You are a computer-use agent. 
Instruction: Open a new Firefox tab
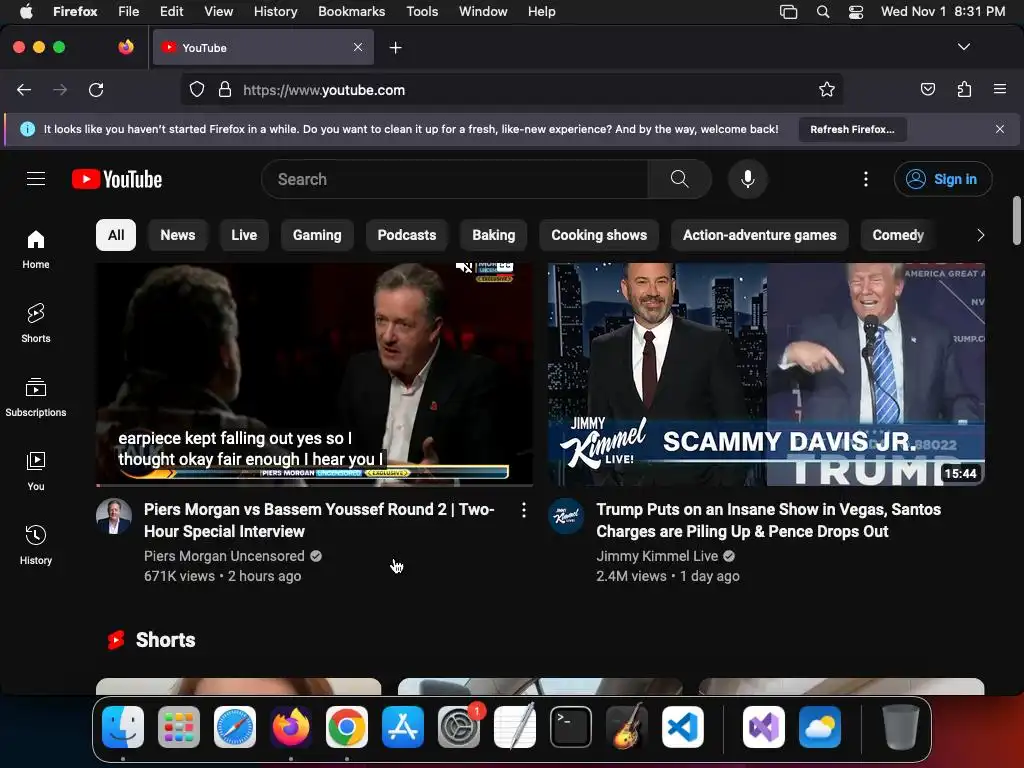(395, 48)
